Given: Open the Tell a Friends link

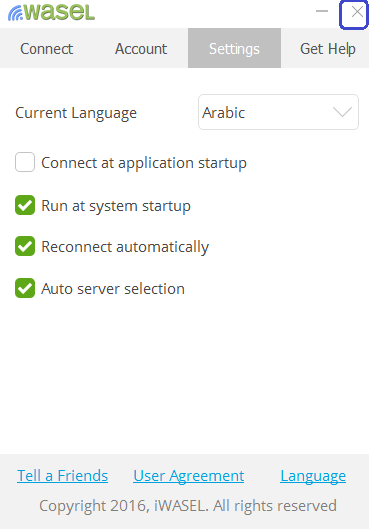Looking at the screenshot, I should 63,476.
